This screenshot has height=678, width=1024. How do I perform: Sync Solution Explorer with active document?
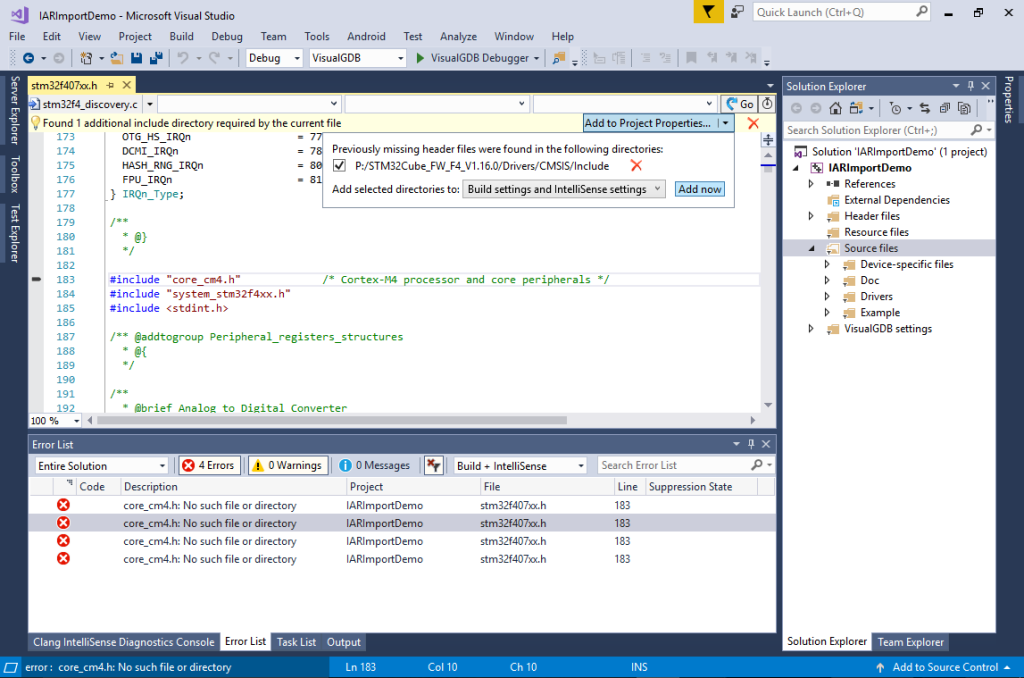(925, 108)
